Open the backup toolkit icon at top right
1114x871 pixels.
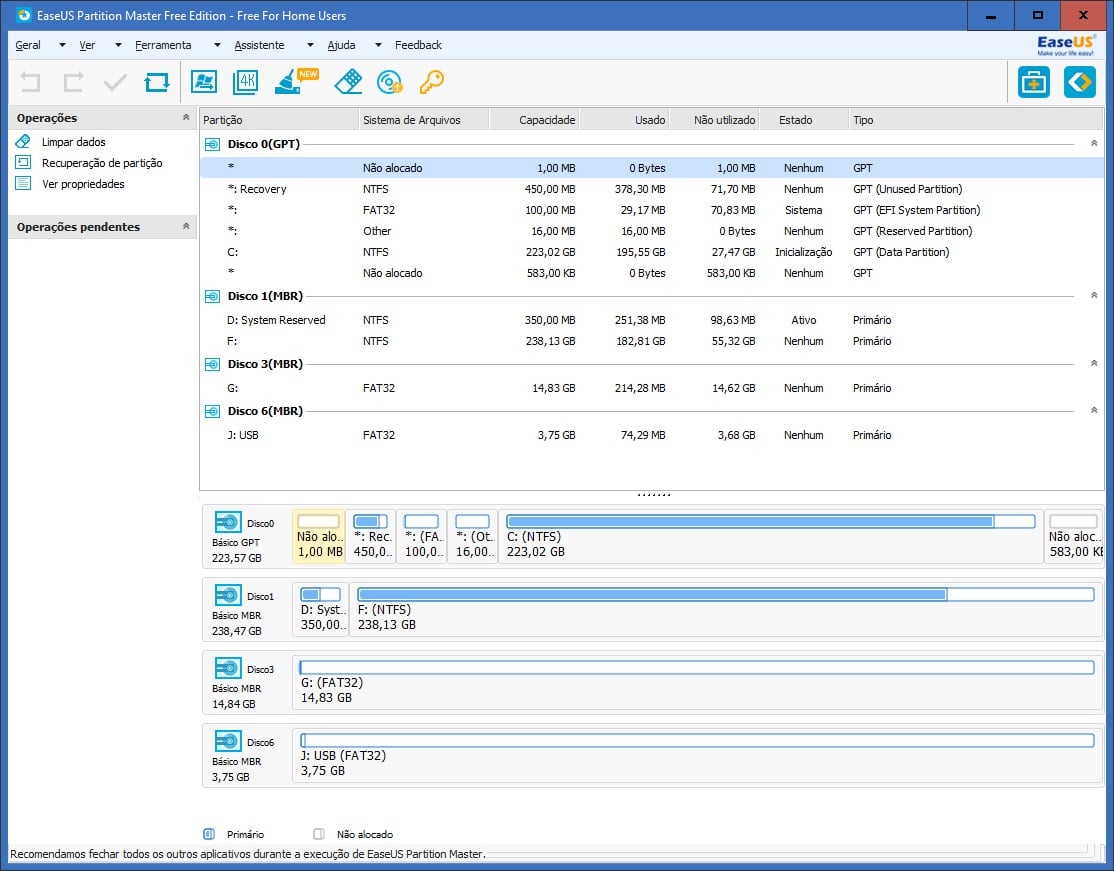pos(1034,82)
